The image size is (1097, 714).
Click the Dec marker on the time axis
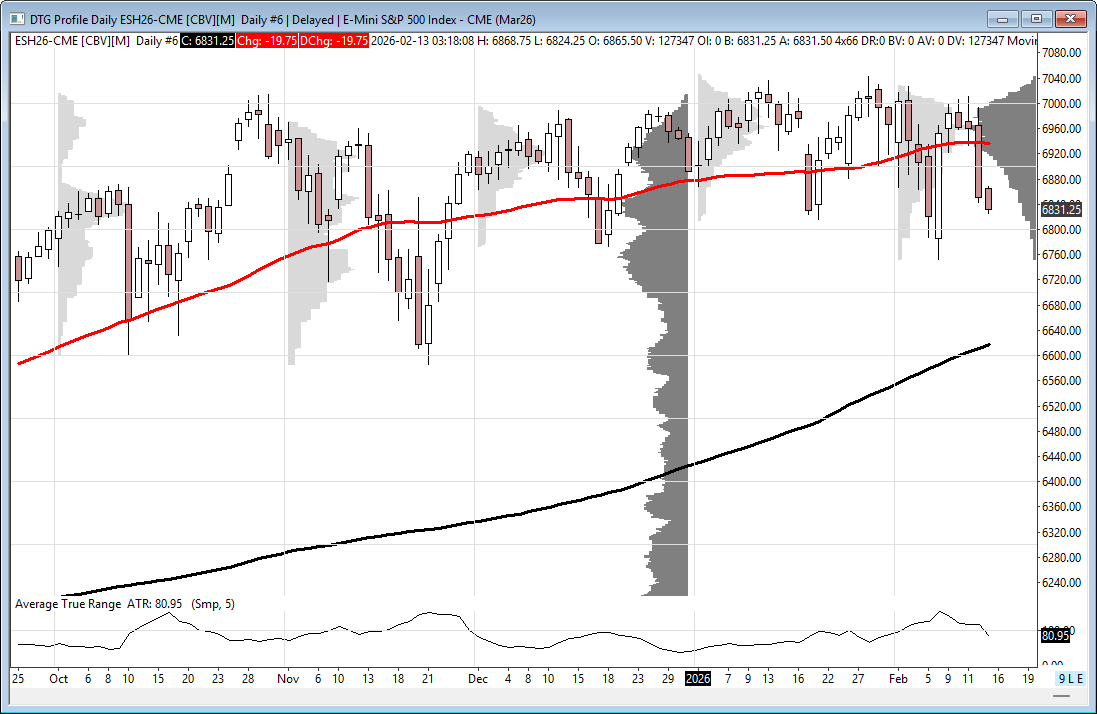[478, 678]
